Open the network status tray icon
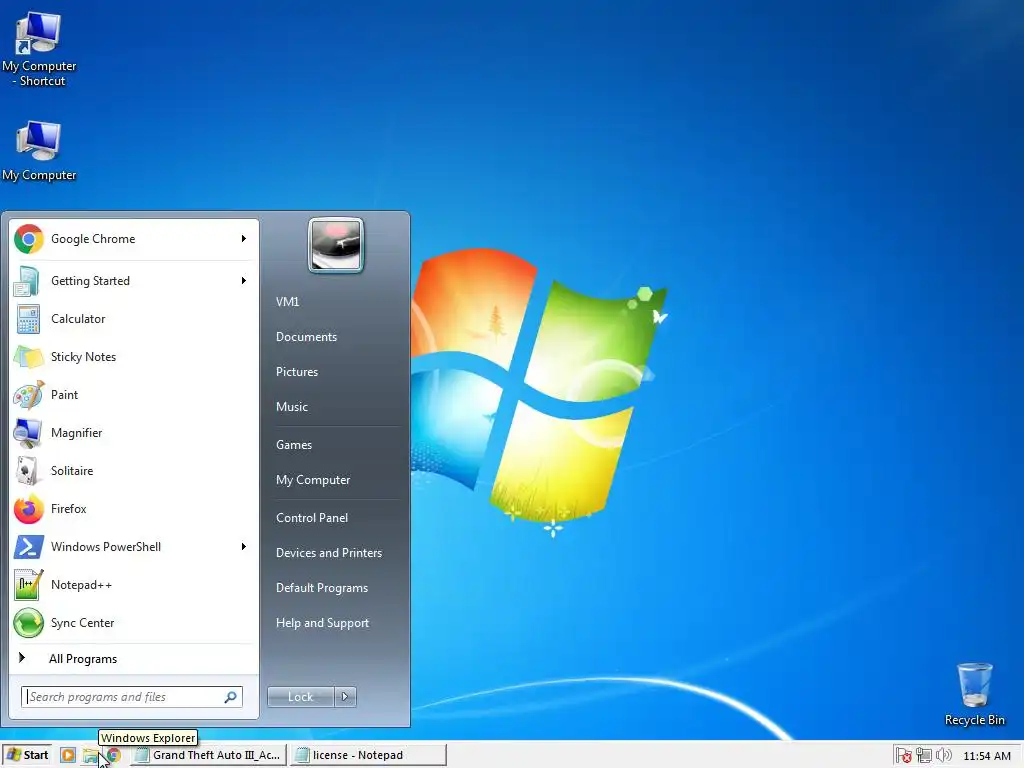Viewport: 1024px width, 768px height. point(923,756)
